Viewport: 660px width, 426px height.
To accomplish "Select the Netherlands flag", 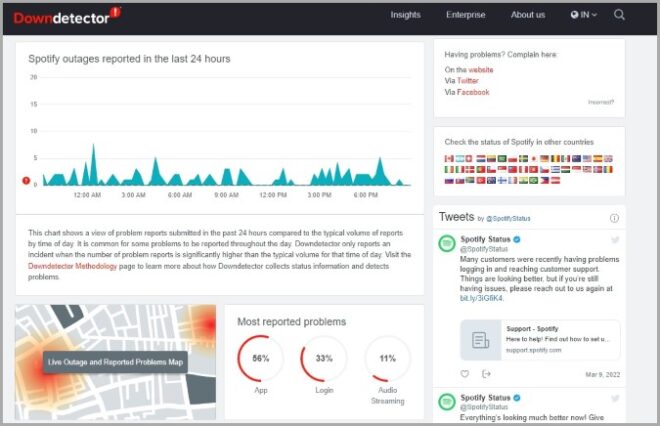I will 481,159.
